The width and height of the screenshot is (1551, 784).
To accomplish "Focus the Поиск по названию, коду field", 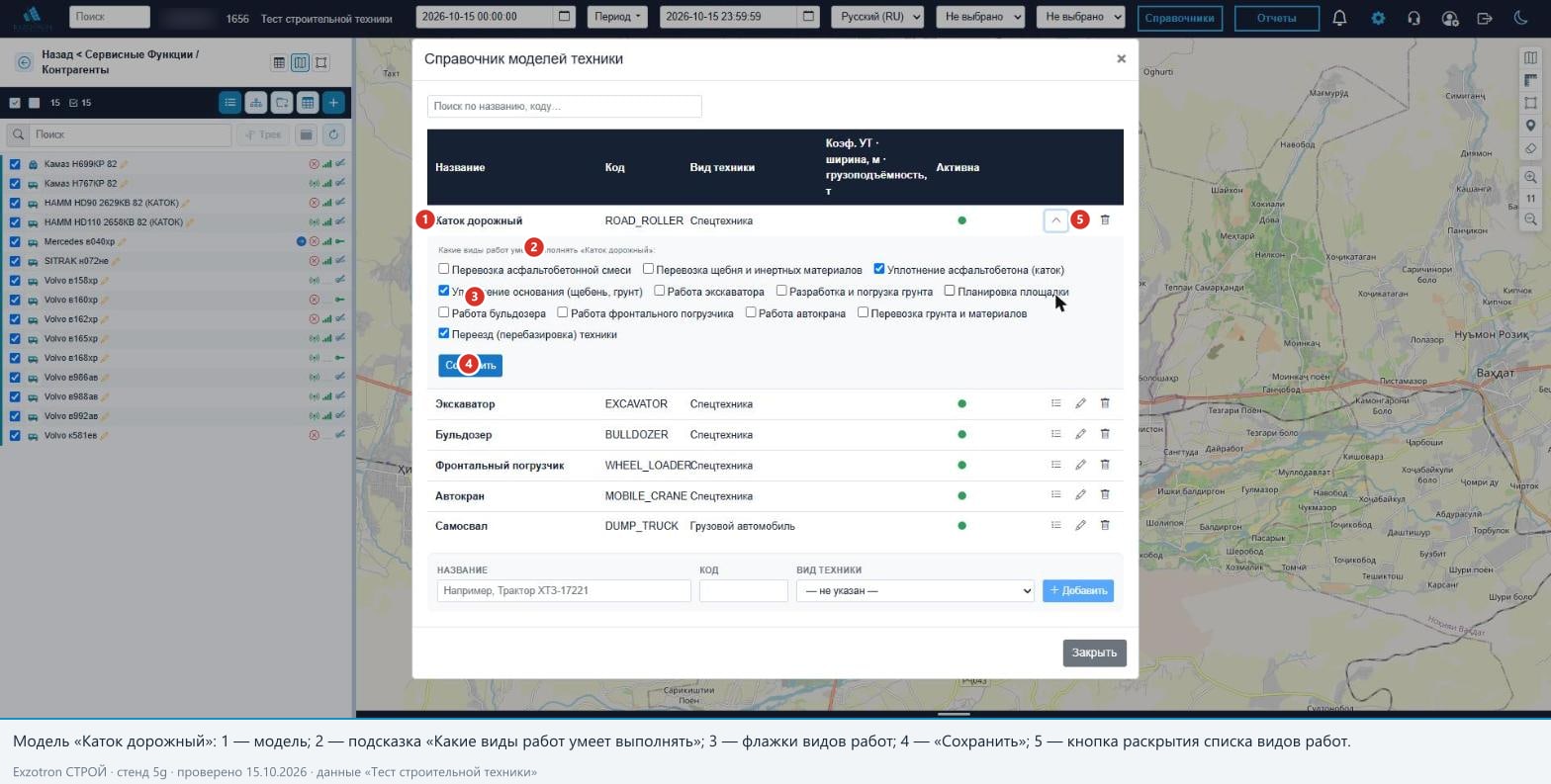I will click(565, 106).
